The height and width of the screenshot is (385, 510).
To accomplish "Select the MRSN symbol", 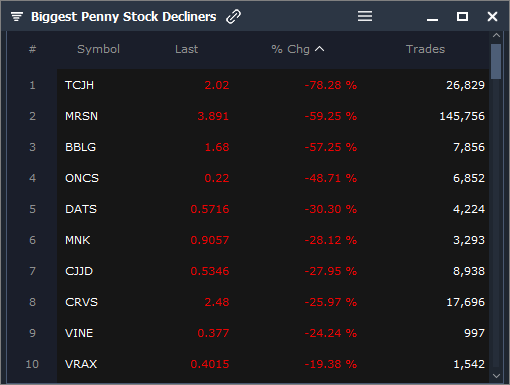I will click(x=81, y=116).
